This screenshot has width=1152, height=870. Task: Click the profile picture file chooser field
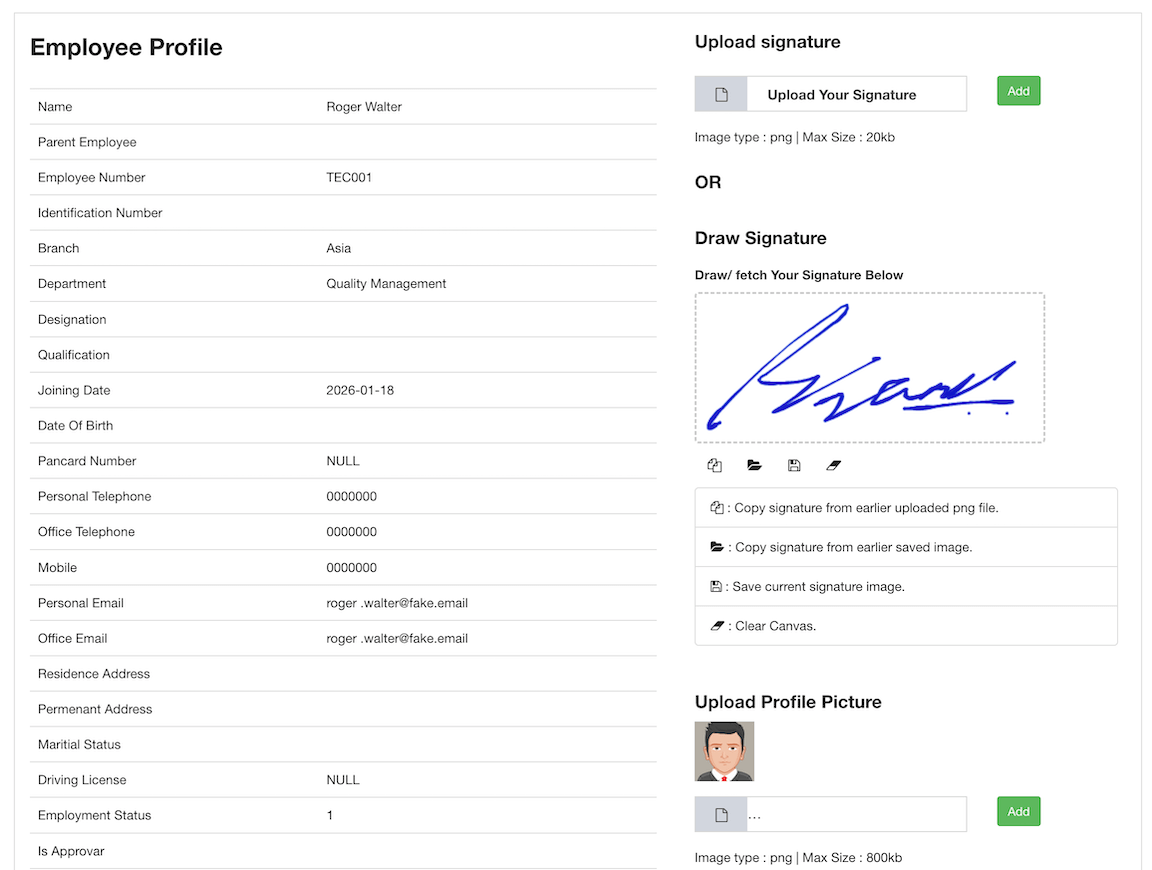click(855, 815)
